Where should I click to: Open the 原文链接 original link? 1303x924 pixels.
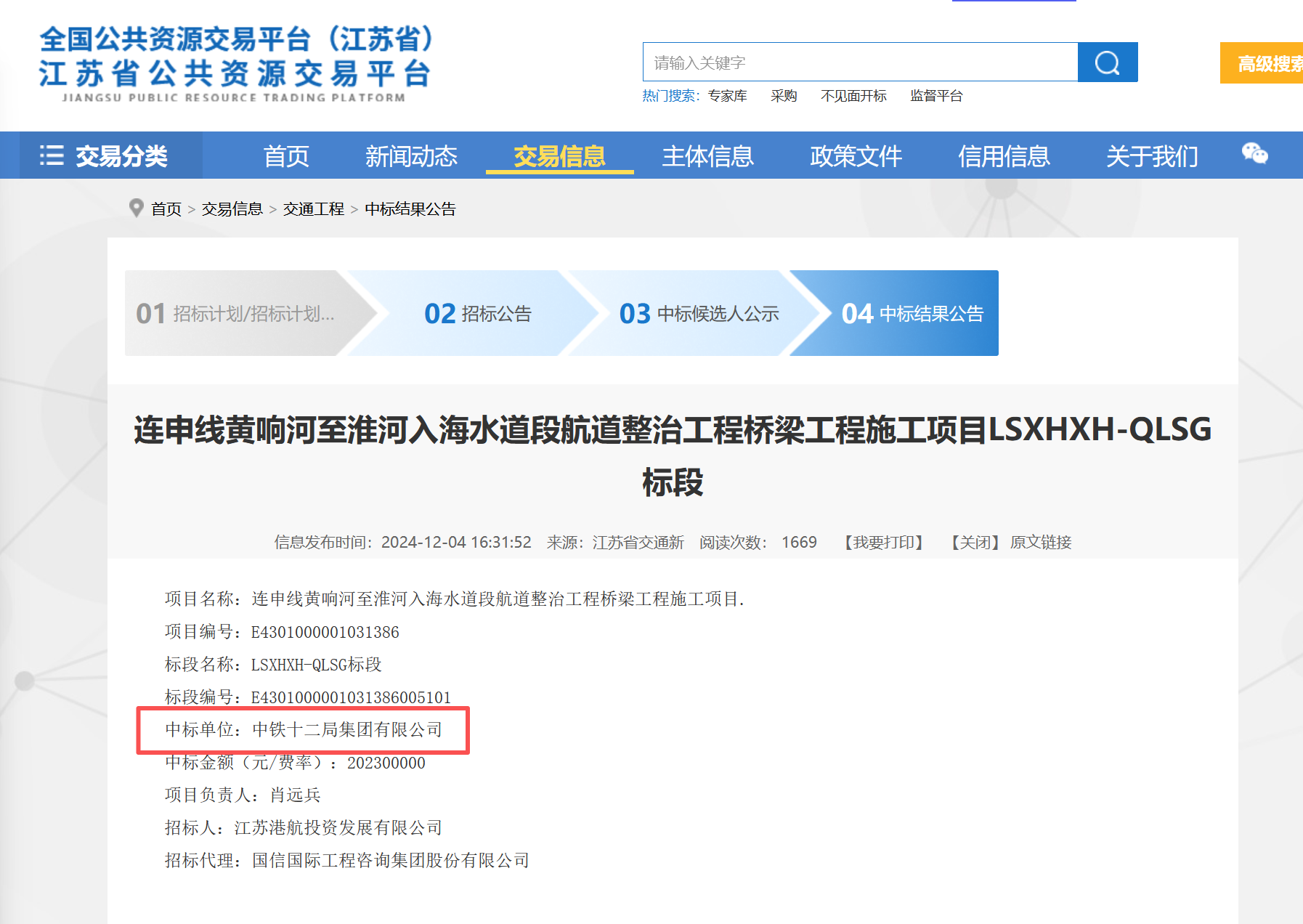coord(1041,543)
